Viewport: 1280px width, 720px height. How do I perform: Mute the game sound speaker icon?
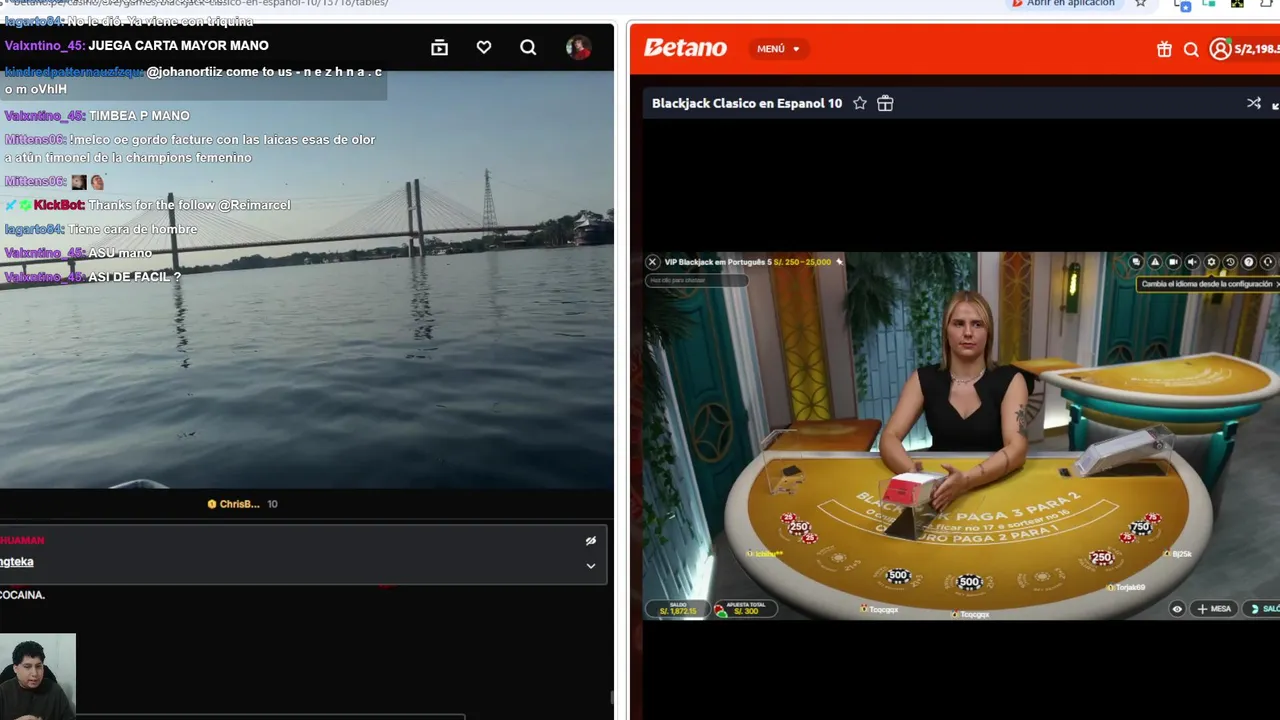1192,262
